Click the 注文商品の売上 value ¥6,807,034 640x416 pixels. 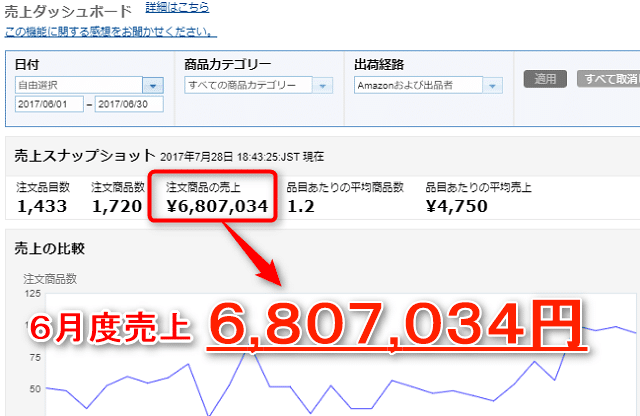click(x=216, y=207)
